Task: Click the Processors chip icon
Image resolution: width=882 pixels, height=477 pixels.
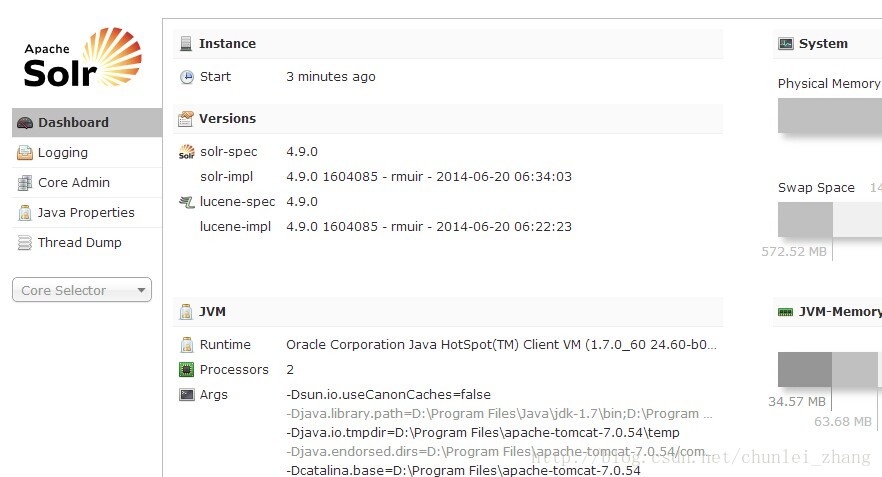Action: pos(186,370)
